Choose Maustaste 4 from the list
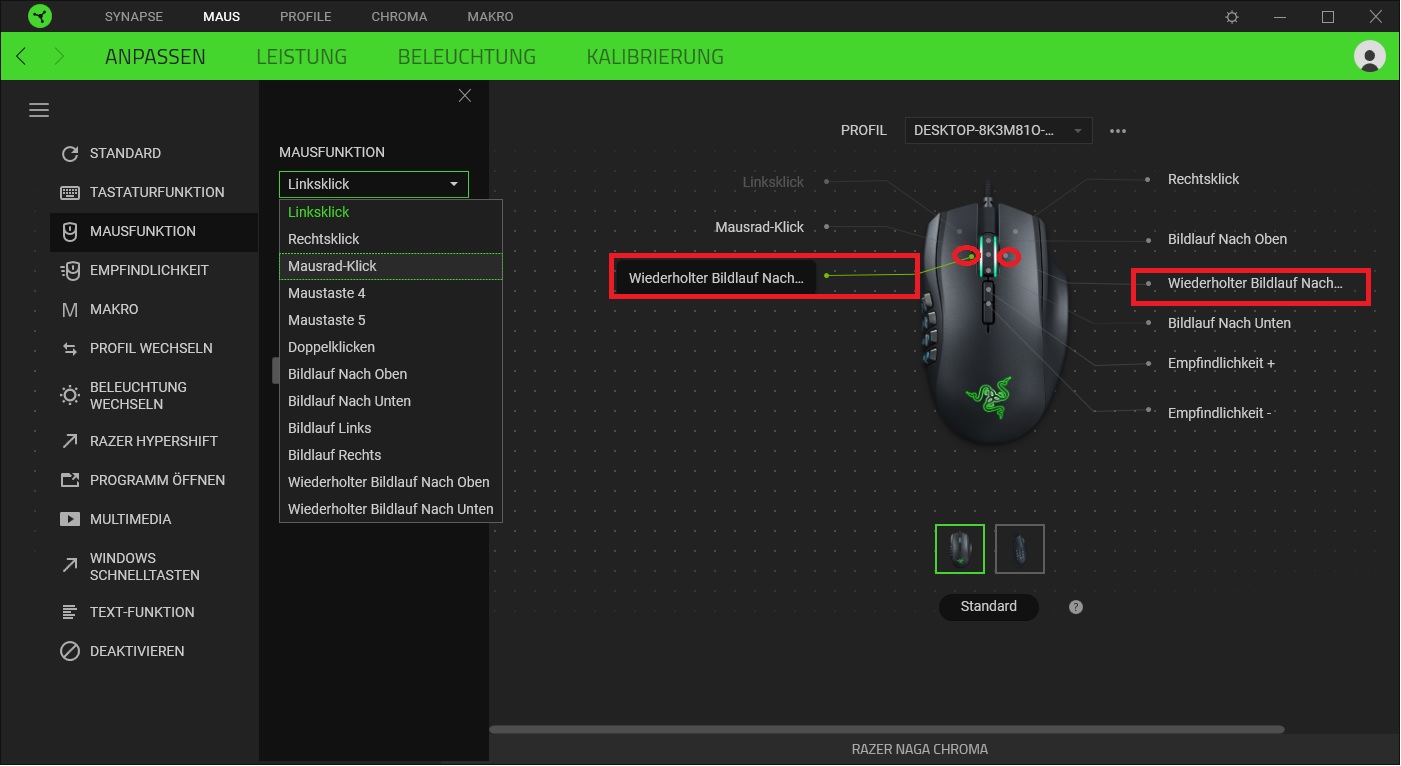This screenshot has width=1401, height=766. pyautogui.click(x=391, y=293)
